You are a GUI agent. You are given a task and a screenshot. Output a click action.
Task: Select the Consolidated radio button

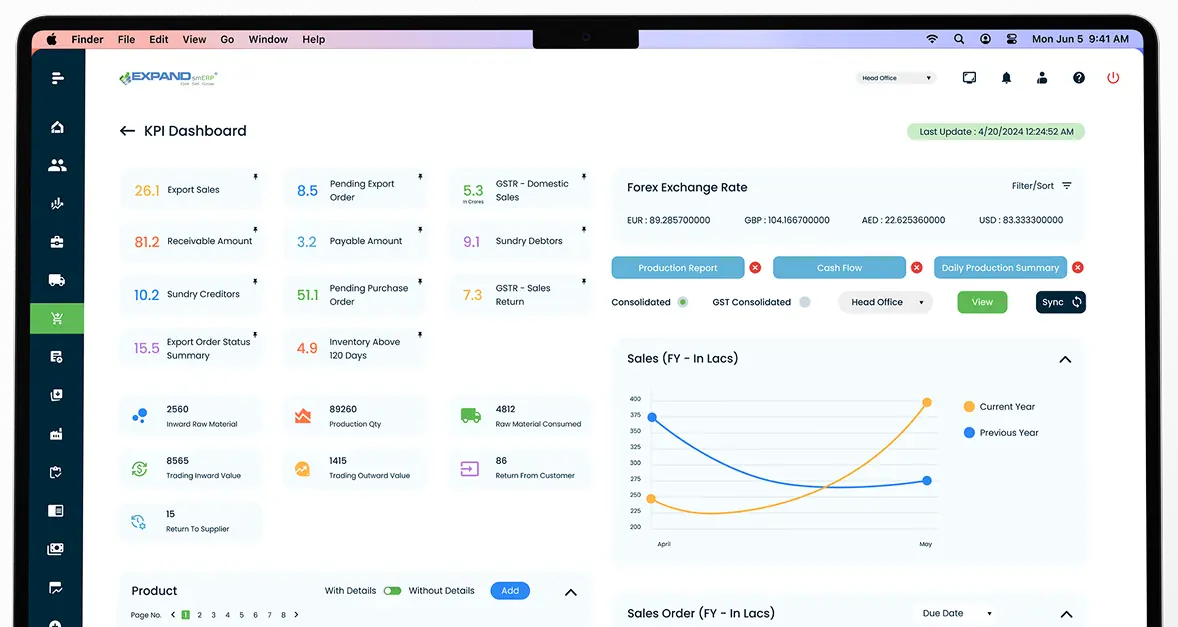coord(683,302)
